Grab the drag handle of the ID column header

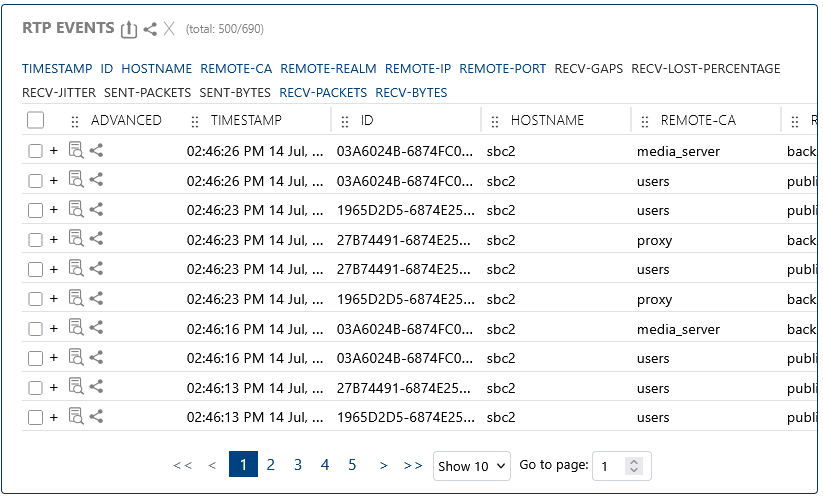point(345,122)
